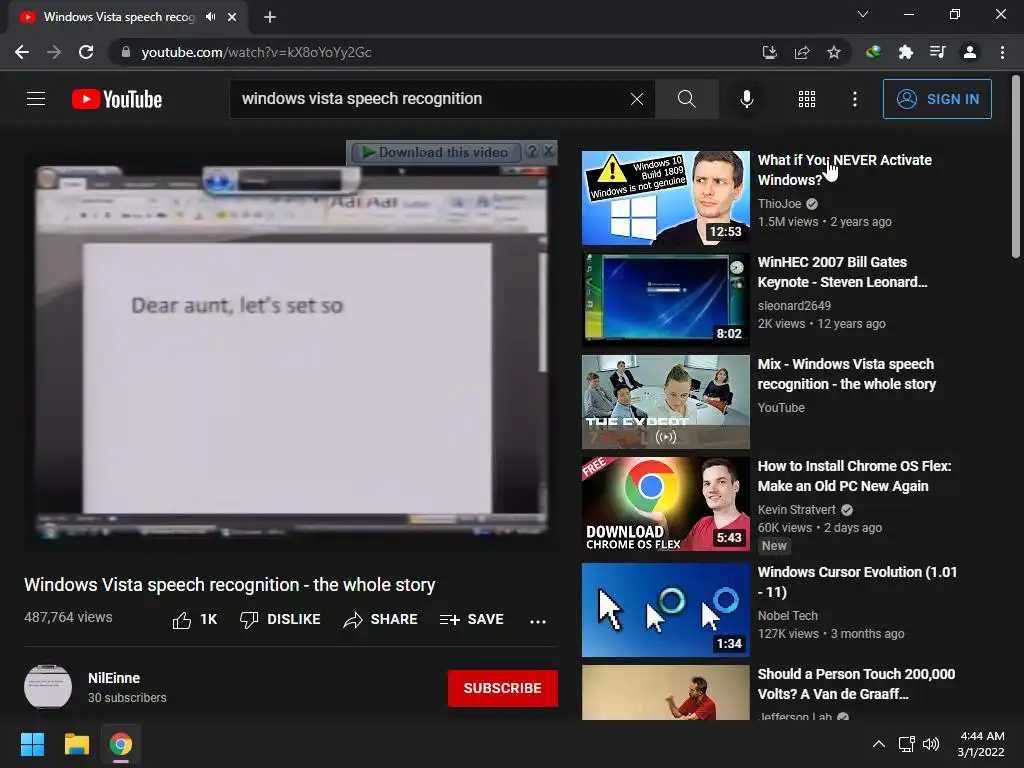The width and height of the screenshot is (1024, 768).
Task: Click ThioJoe channel name
Action: [x=779, y=204]
